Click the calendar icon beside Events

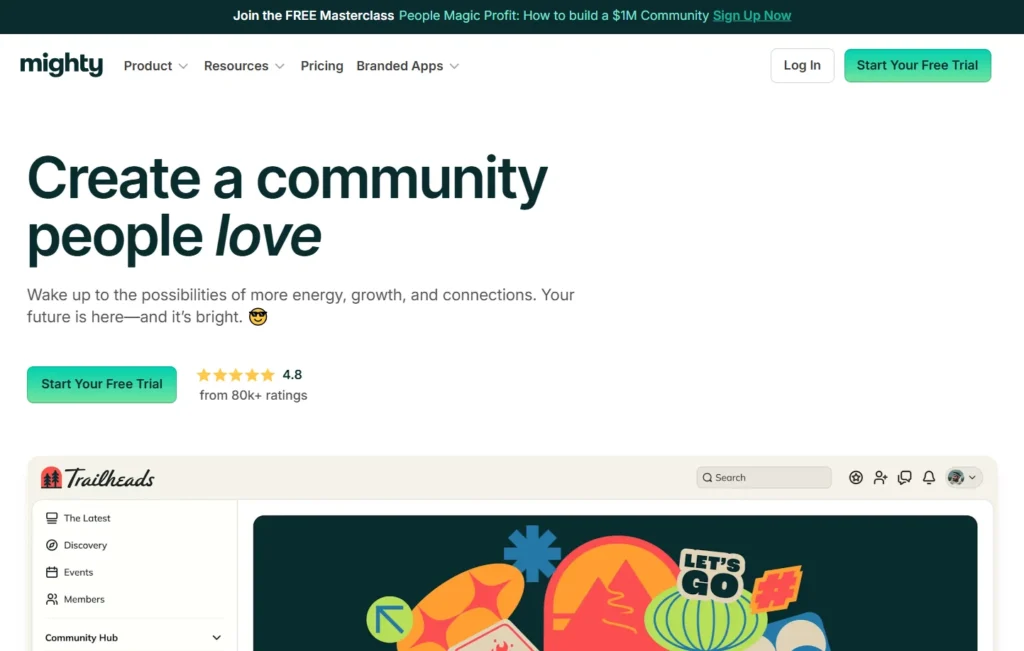[x=52, y=572]
